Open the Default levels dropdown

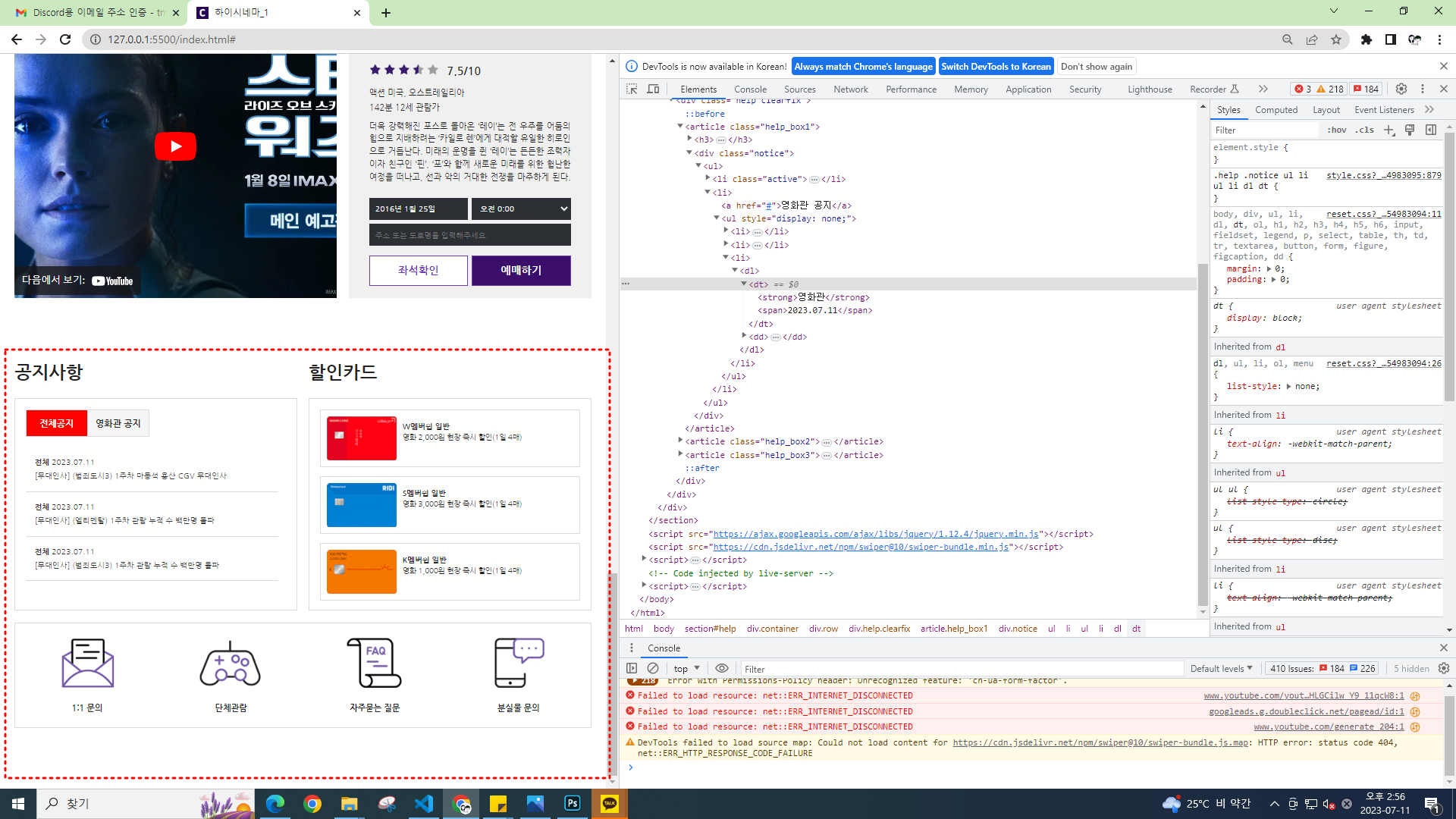point(1221,668)
